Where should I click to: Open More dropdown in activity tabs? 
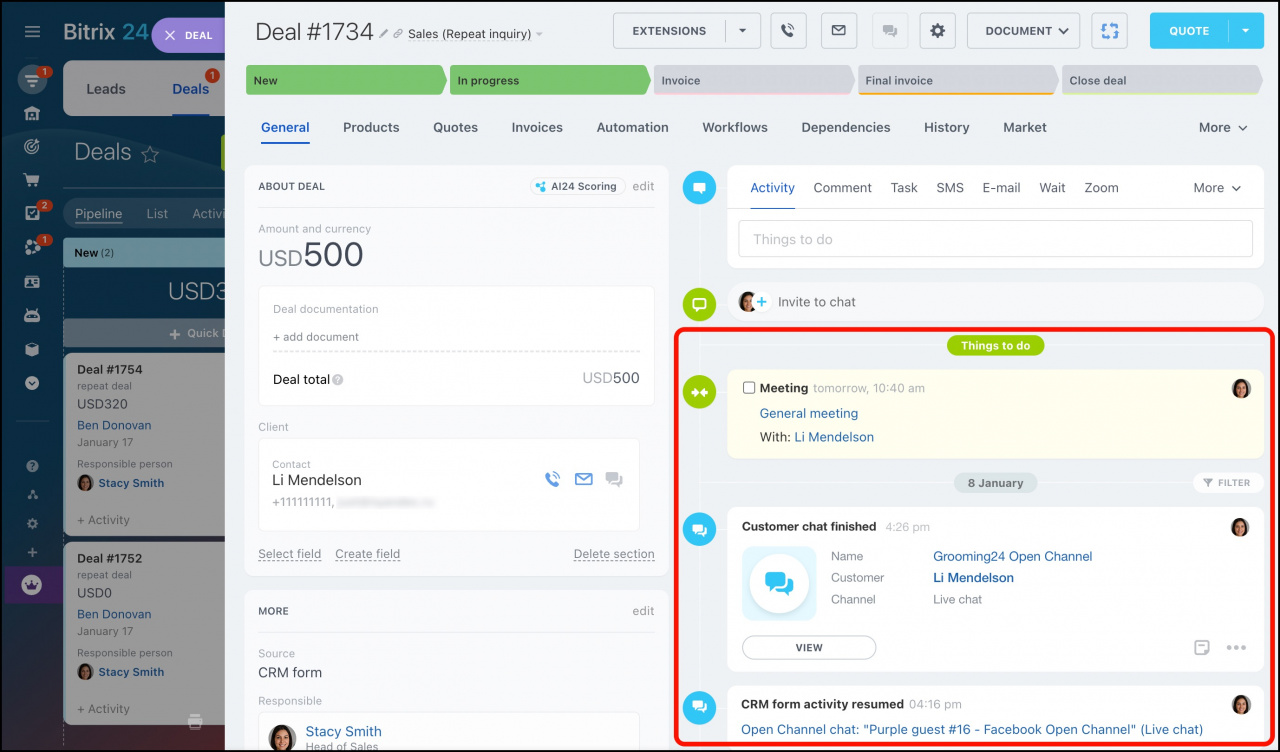coord(1217,188)
